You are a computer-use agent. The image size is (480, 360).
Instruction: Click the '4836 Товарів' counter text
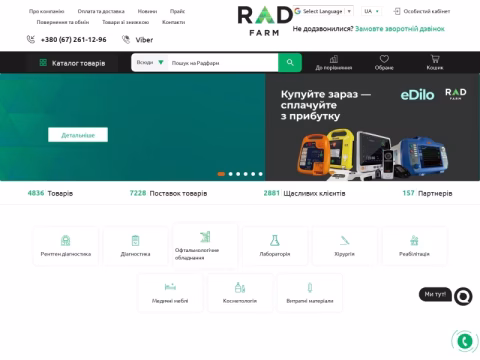coord(50,193)
